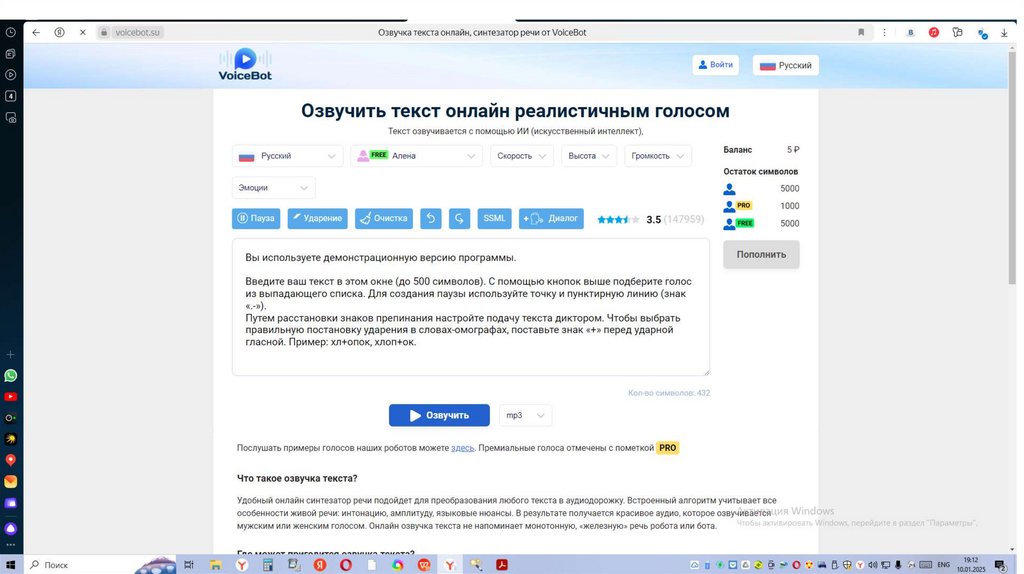Open the mp3 format dropdown
Viewport: 1024px width, 574px height.
click(x=525, y=415)
